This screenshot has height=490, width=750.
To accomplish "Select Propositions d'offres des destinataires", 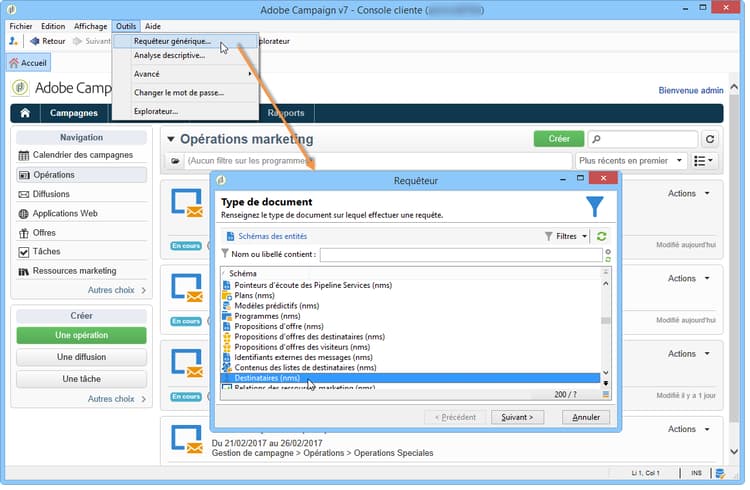I will click(x=309, y=337).
